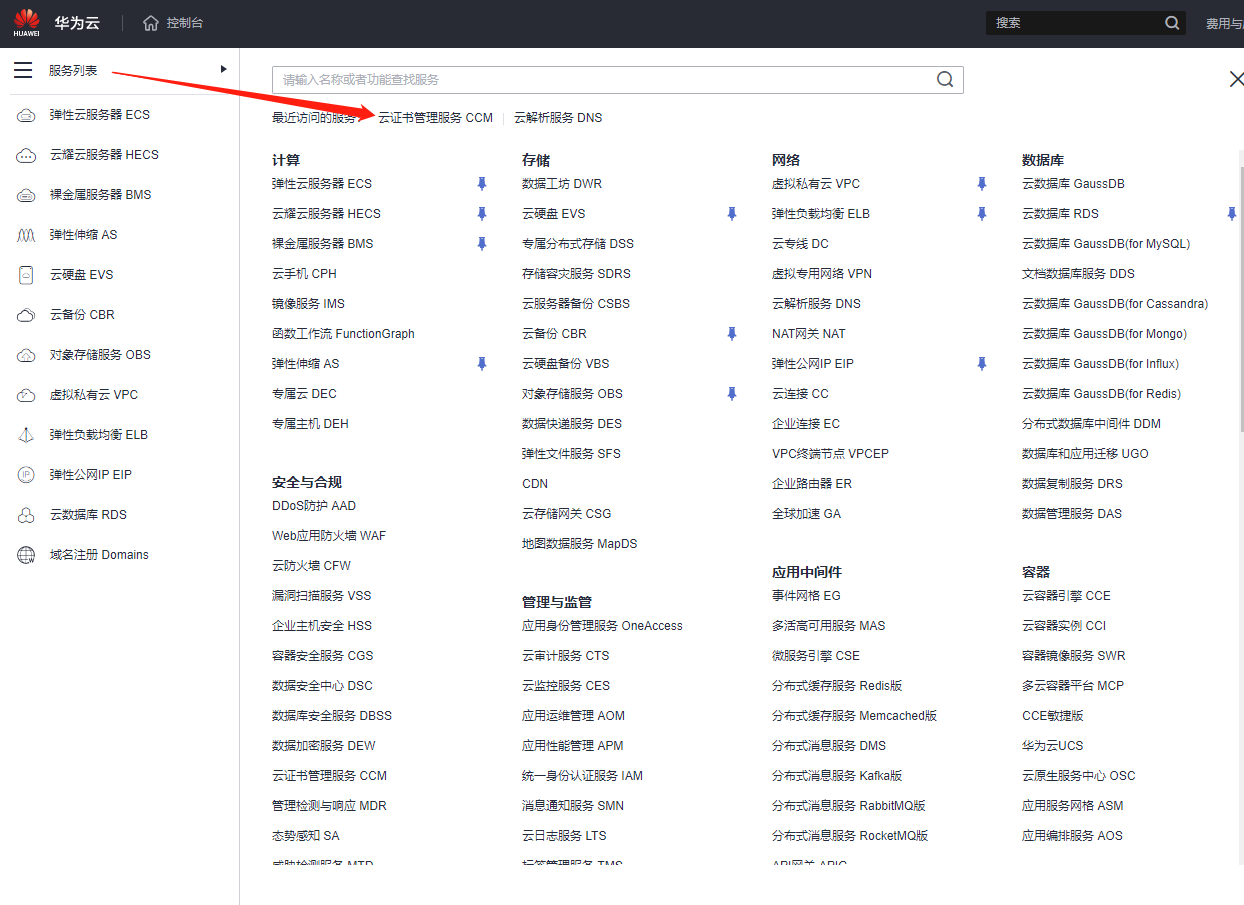The width and height of the screenshot is (1244, 905).
Task: Open 统一身份认证服务 IAM
Action: (582, 776)
